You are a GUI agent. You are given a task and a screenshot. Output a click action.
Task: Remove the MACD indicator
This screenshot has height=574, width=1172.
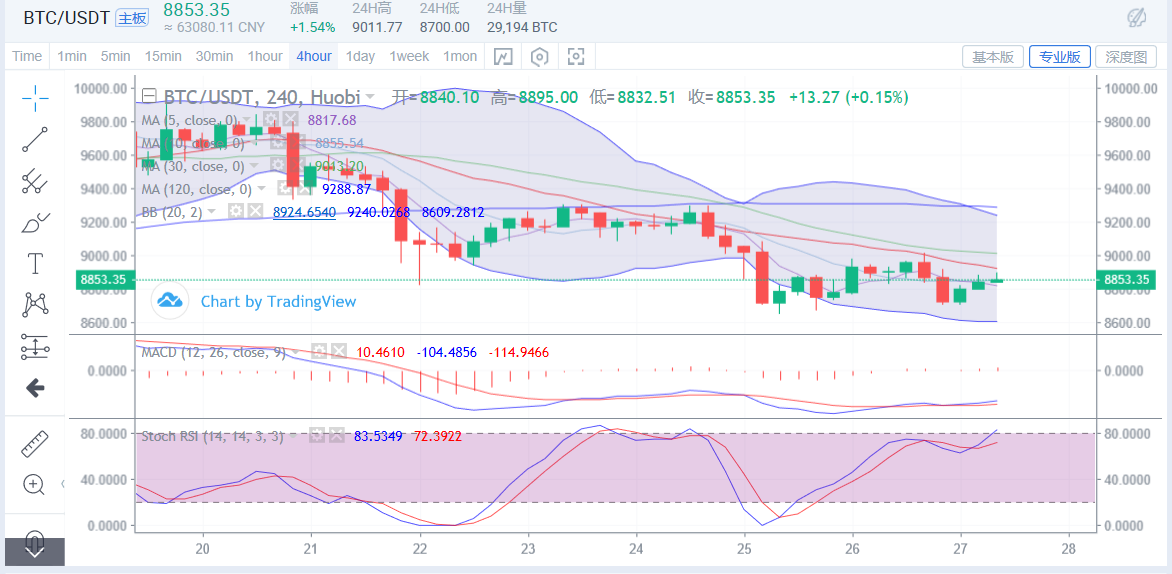pyautogui.click(x=339, y=351)
